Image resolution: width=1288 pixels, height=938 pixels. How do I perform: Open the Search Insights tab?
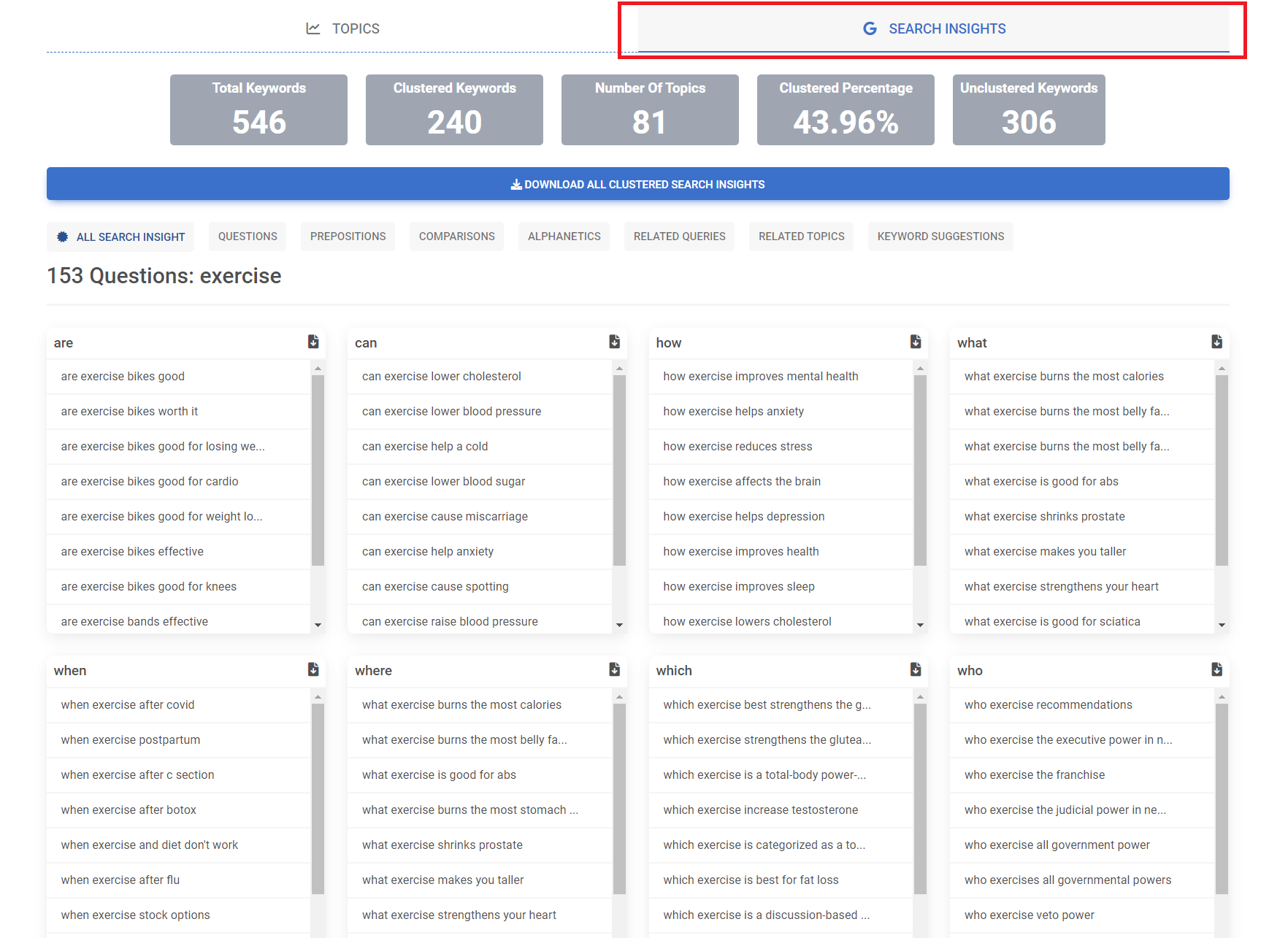coord(934,28)
